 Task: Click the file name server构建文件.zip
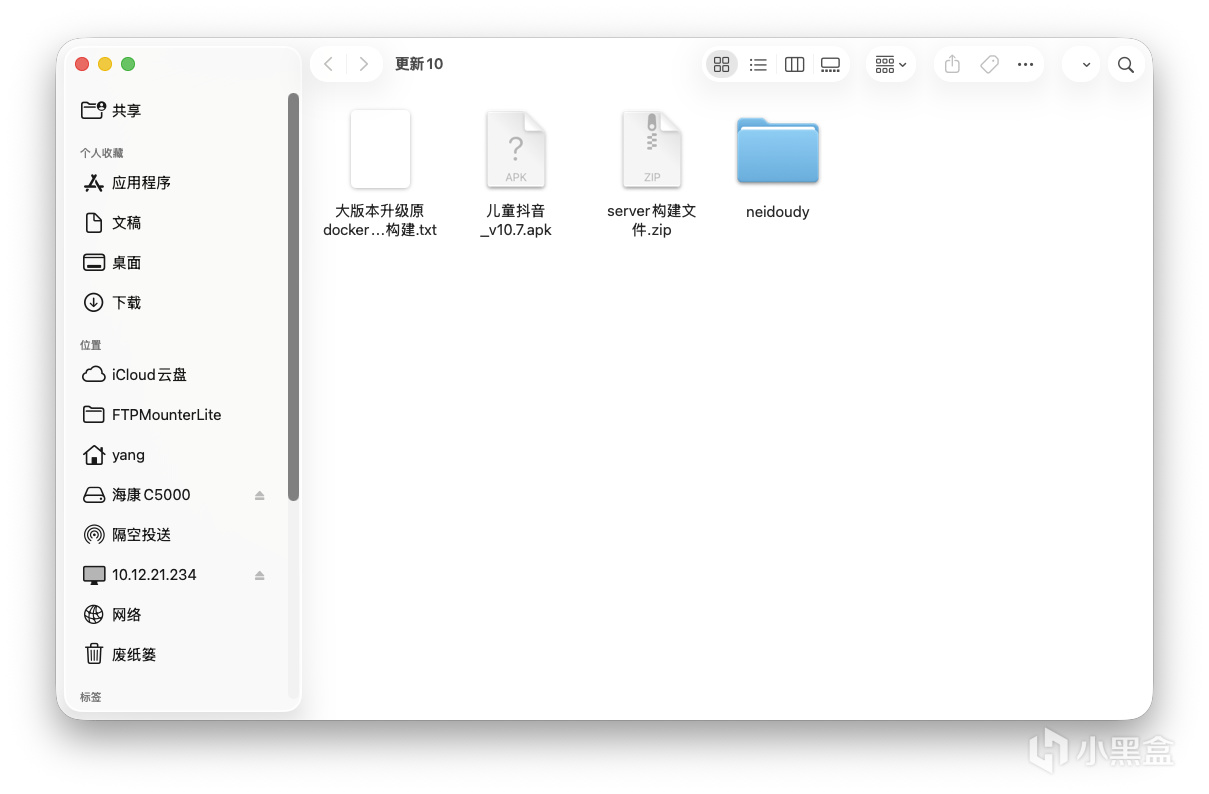click(652, 220)
